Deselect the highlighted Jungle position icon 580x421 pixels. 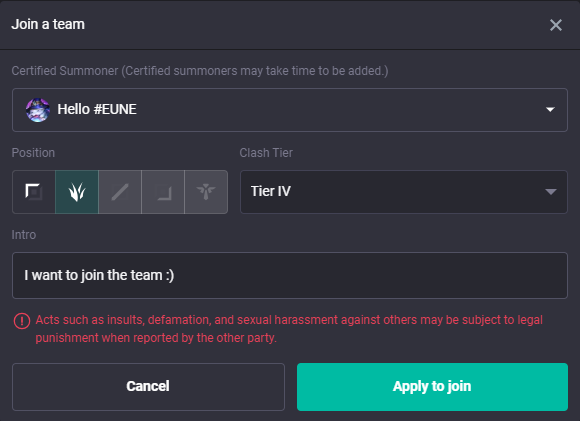tap(77, 192)
